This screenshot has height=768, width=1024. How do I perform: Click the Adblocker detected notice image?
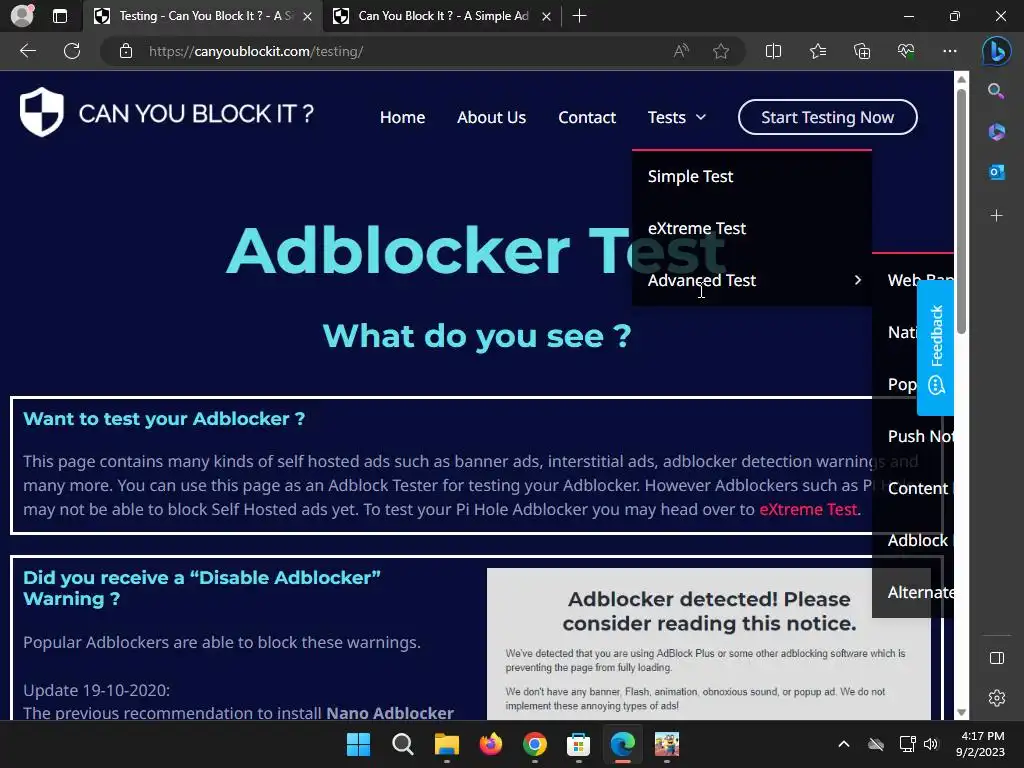coord(709,643)
